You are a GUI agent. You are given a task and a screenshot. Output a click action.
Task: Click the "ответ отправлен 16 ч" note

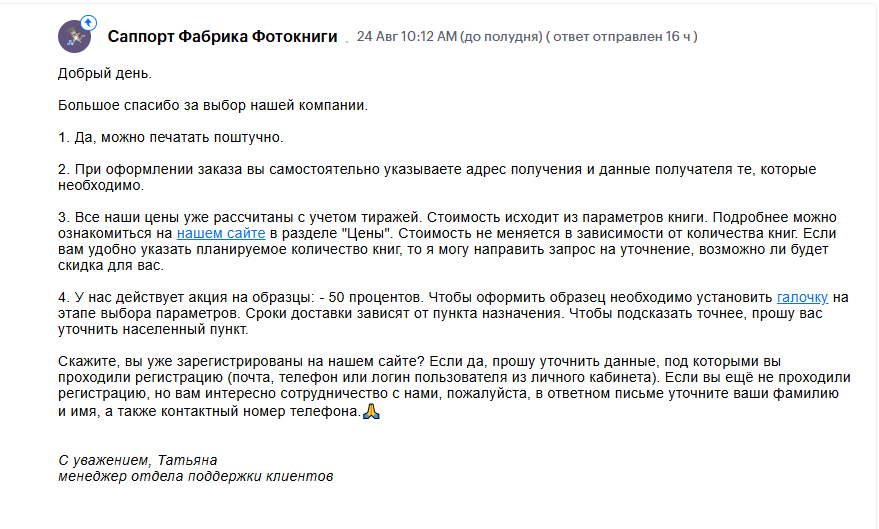tap(622, 36)
